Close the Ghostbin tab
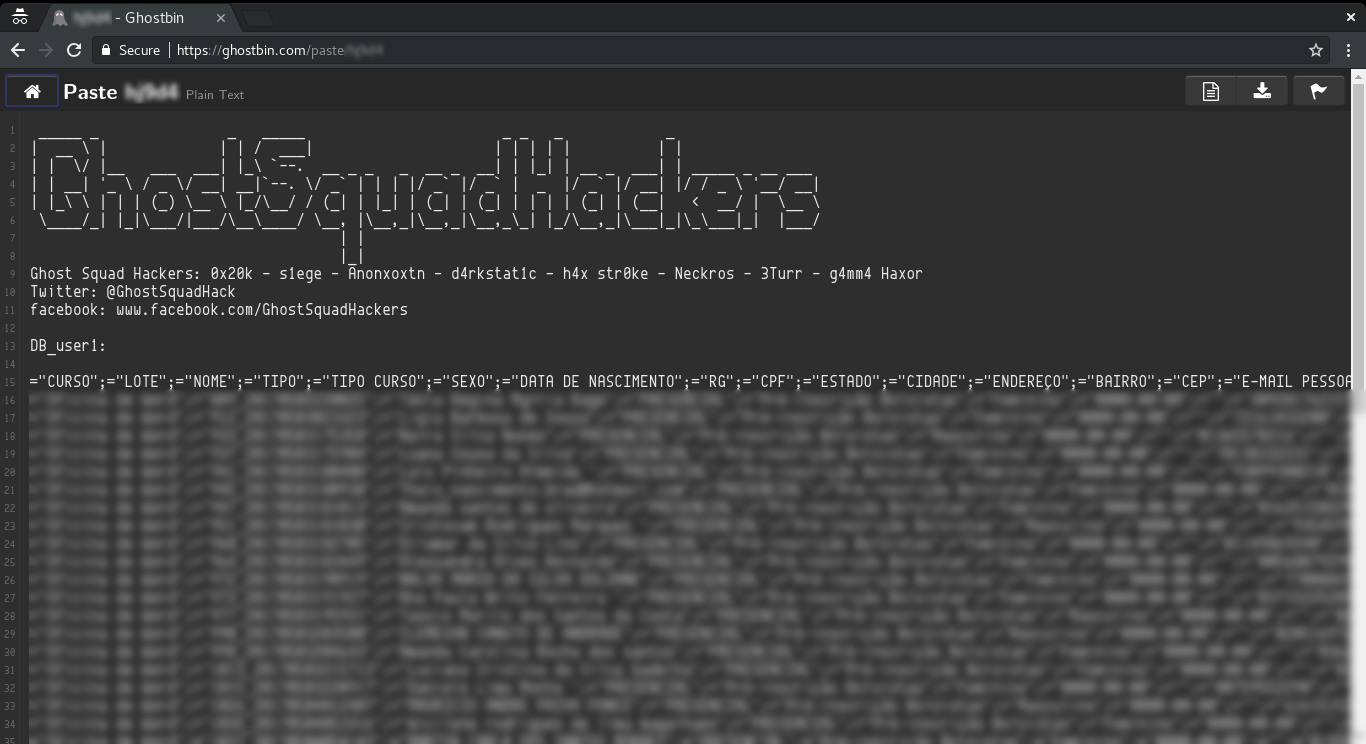This screenshot has height=744, width=1366. coord(221,18)
